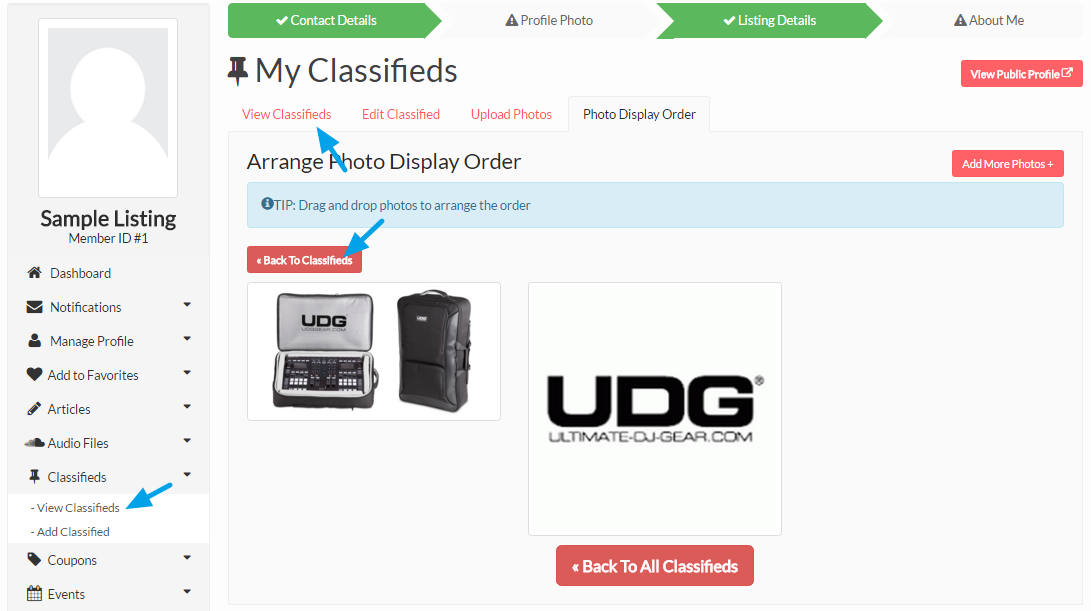This screenshot has height=611, width=1091.
Task: Open the Upload Photos tab
Action: [x=511, y=114]
